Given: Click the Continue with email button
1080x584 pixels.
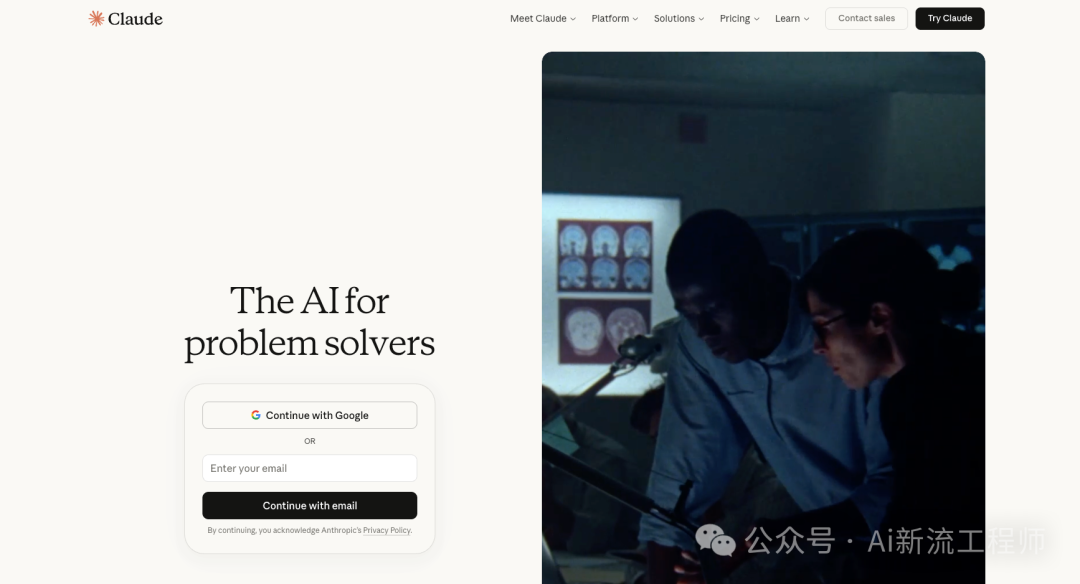Looking at the screenshot, I should (309, 505).
